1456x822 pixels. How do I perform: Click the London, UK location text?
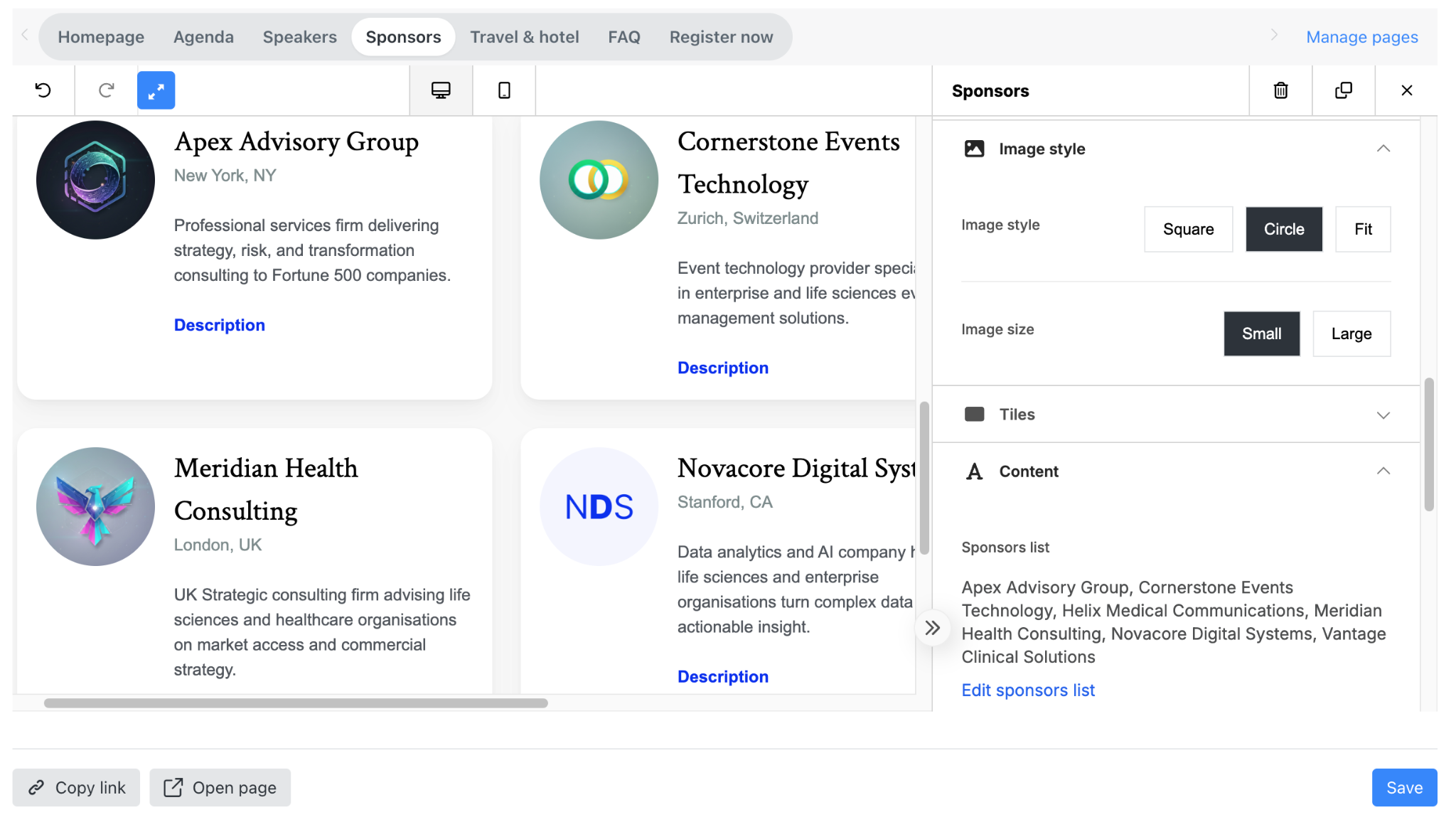[218, 545]
